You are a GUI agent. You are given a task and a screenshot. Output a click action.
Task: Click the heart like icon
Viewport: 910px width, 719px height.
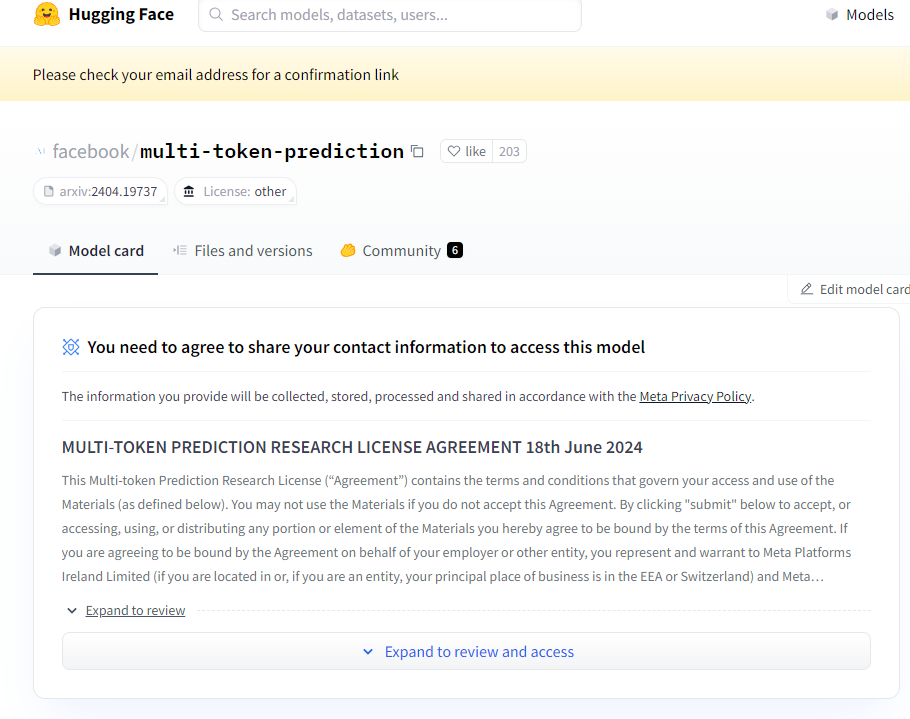pos(454,151)
